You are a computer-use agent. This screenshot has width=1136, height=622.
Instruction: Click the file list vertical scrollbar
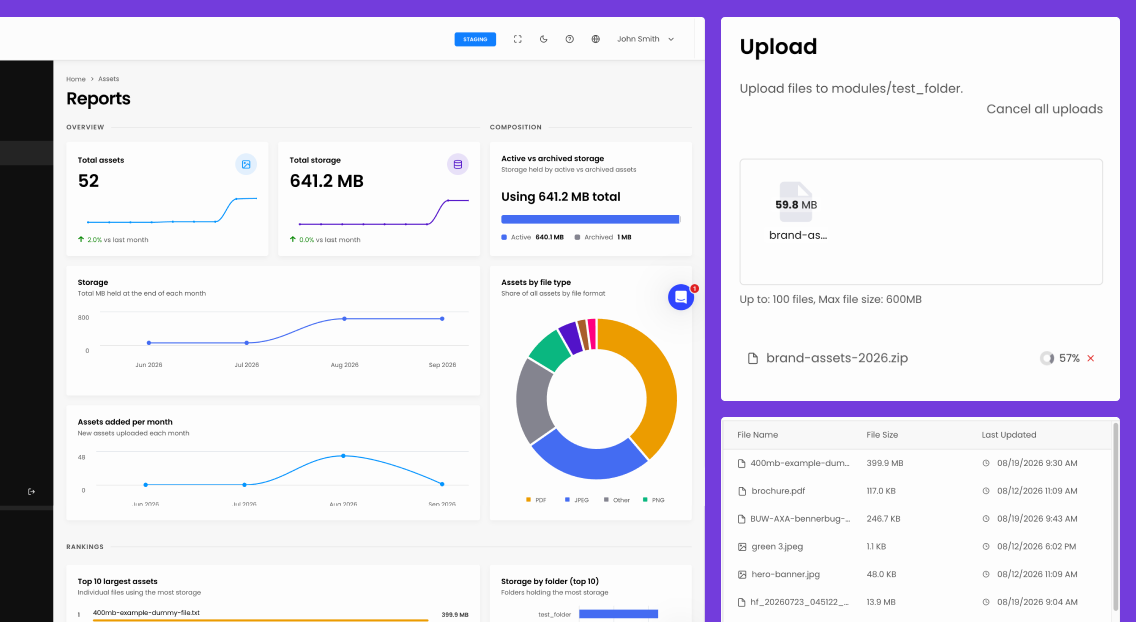click(1116, 519)
